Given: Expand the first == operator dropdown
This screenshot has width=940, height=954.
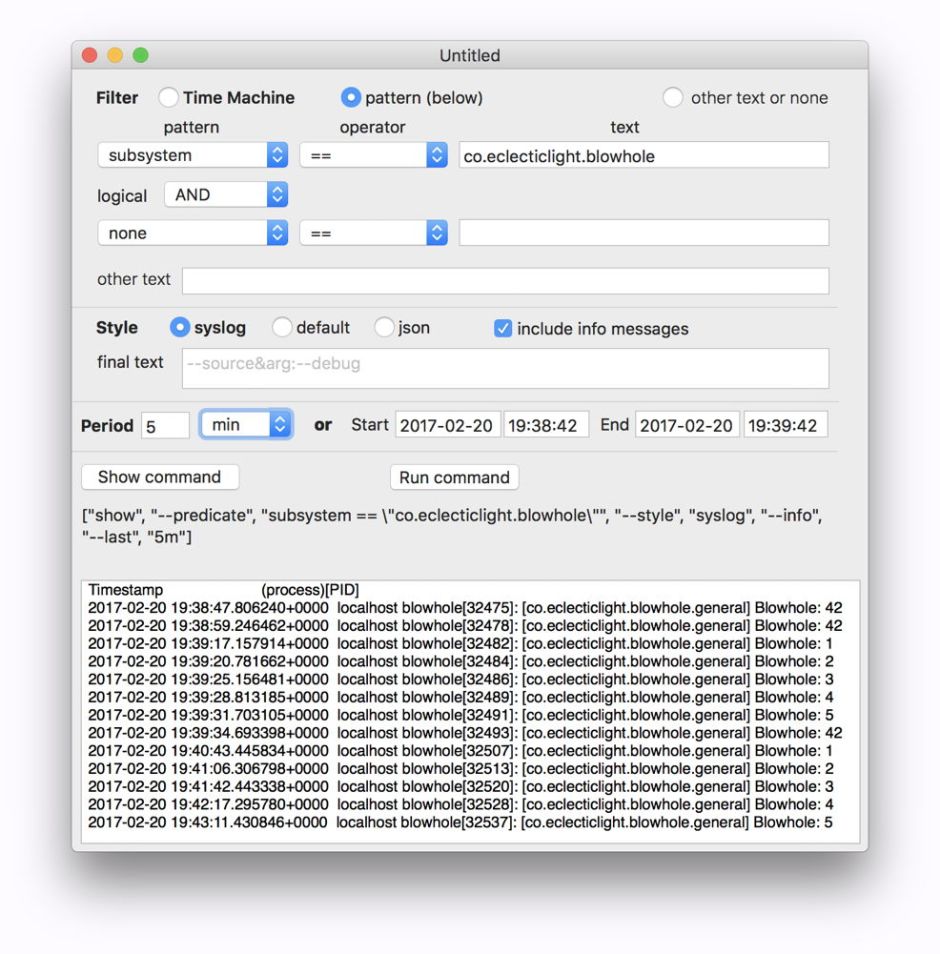Looking at the screenshot, I should coord(373,155).
